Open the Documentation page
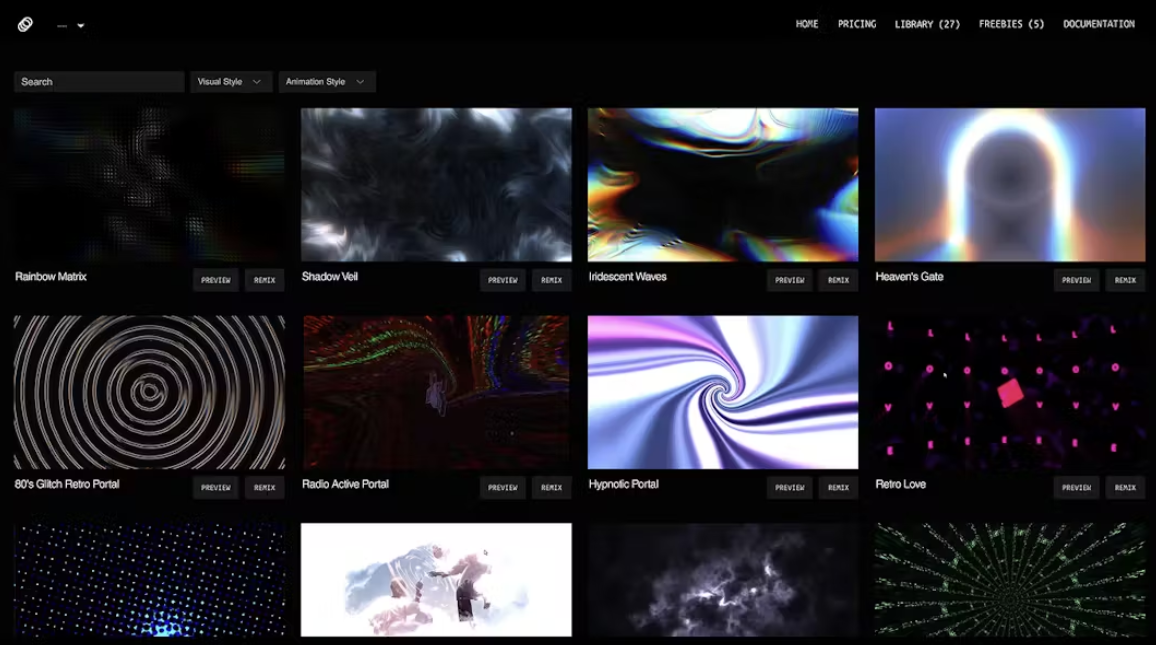The height and width of the screenshot is (645, 1156). click(x=1098, y=24)
